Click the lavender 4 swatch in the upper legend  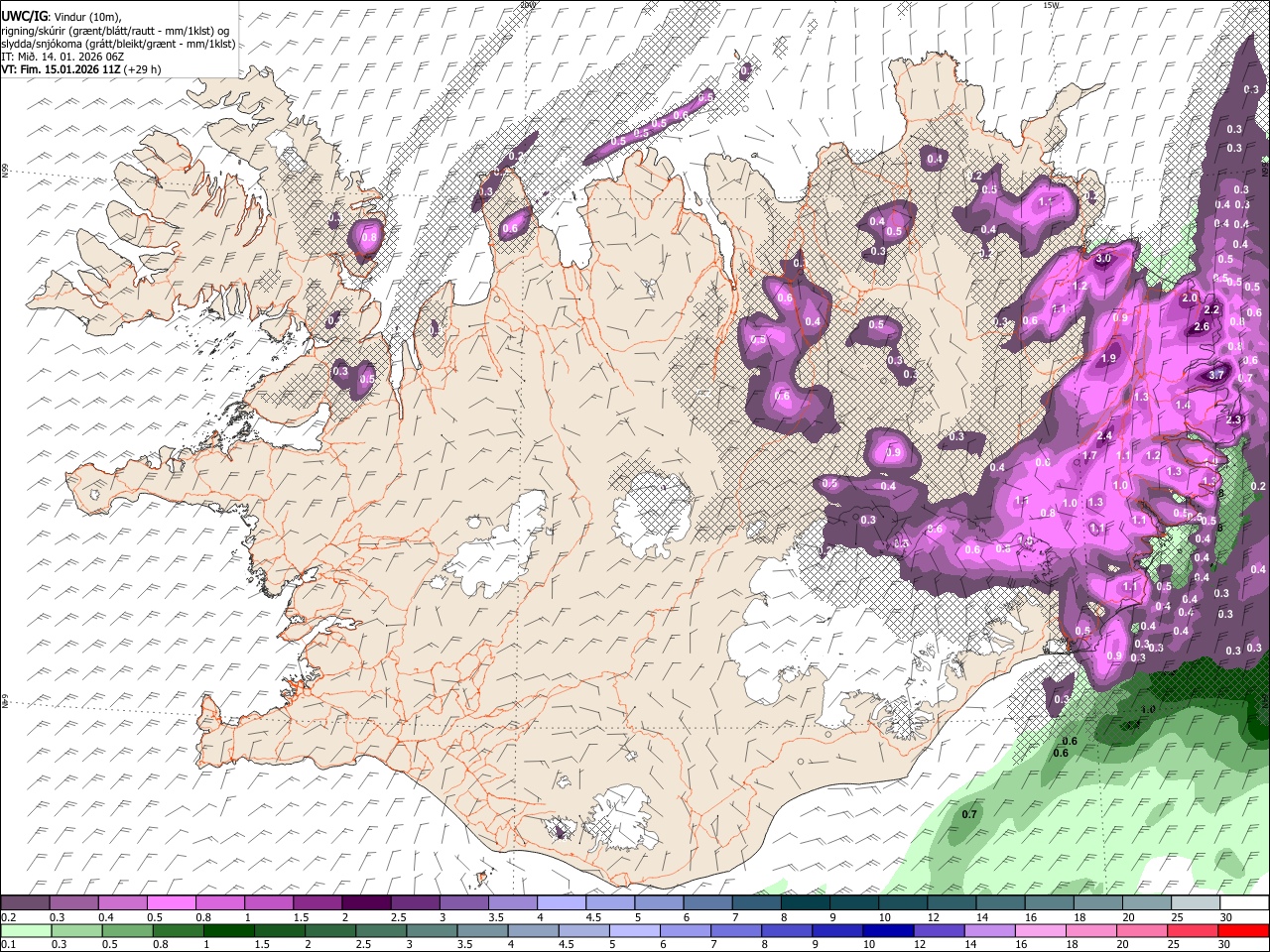click(x=562, y=903)
